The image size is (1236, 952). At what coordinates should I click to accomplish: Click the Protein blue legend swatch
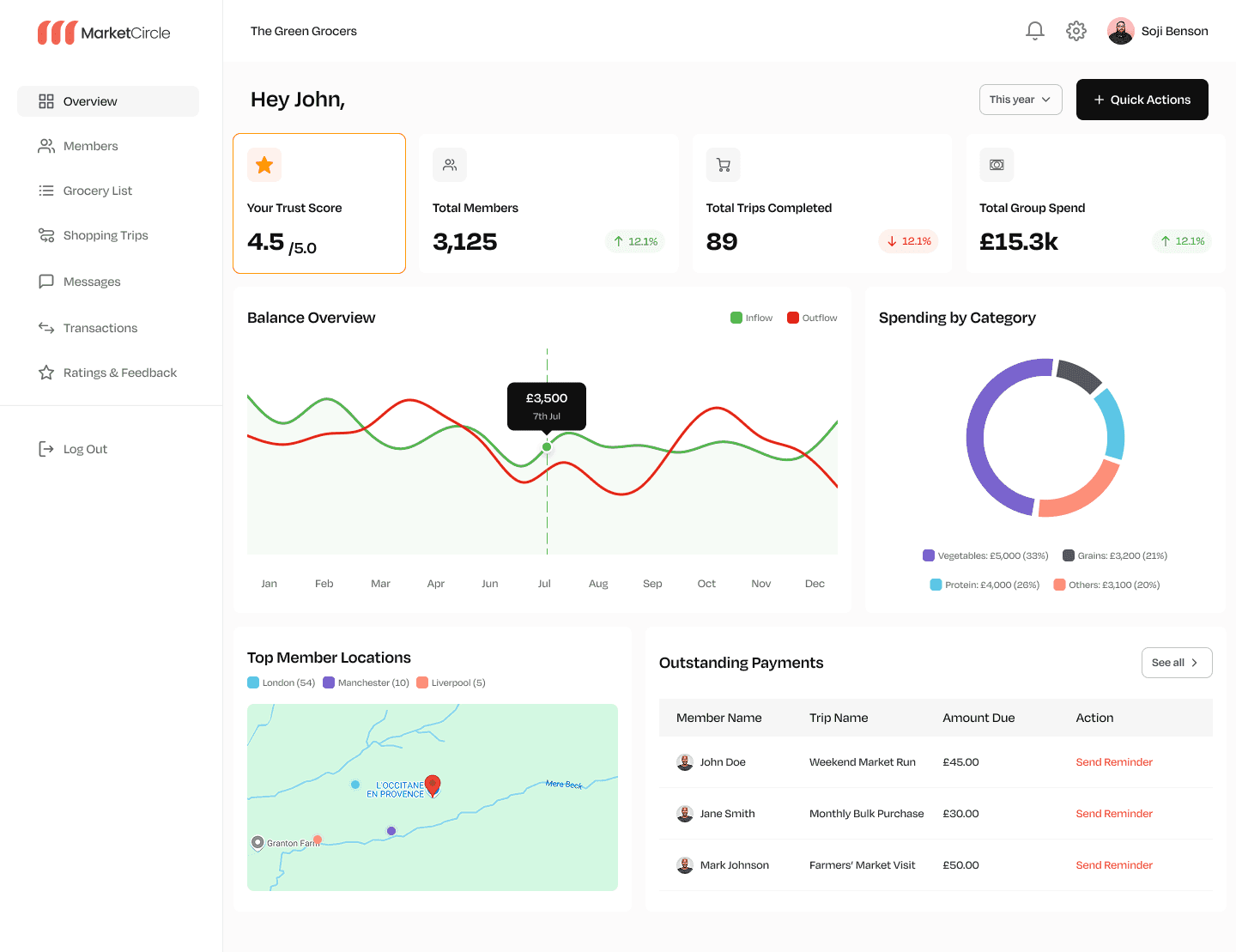click(936, 585)
